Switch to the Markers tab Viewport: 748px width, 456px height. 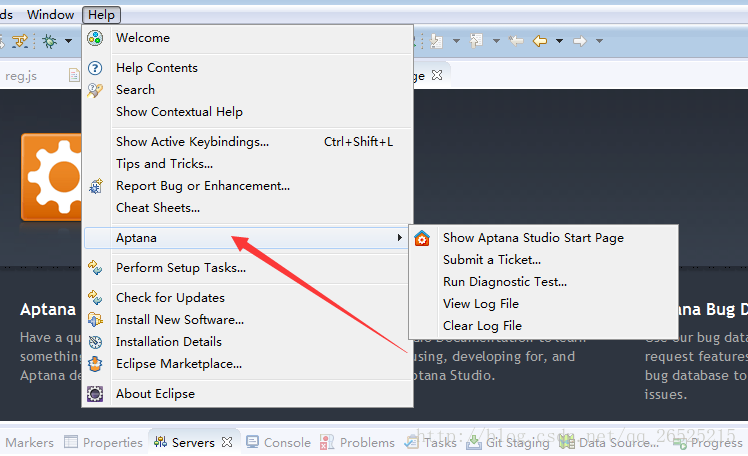tap(30, 443)
